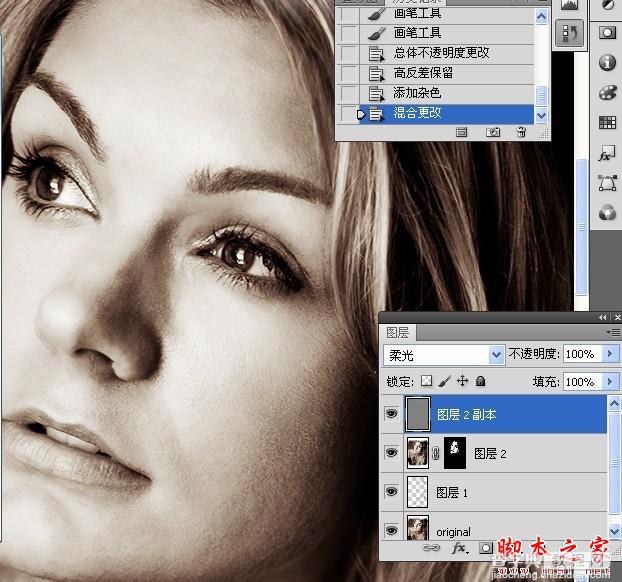Image resolution: width=622 pixels, height=582 pixels.
Task: Close the Layers panel with X button
Action: pyautogui.click(x=617, y=317)
